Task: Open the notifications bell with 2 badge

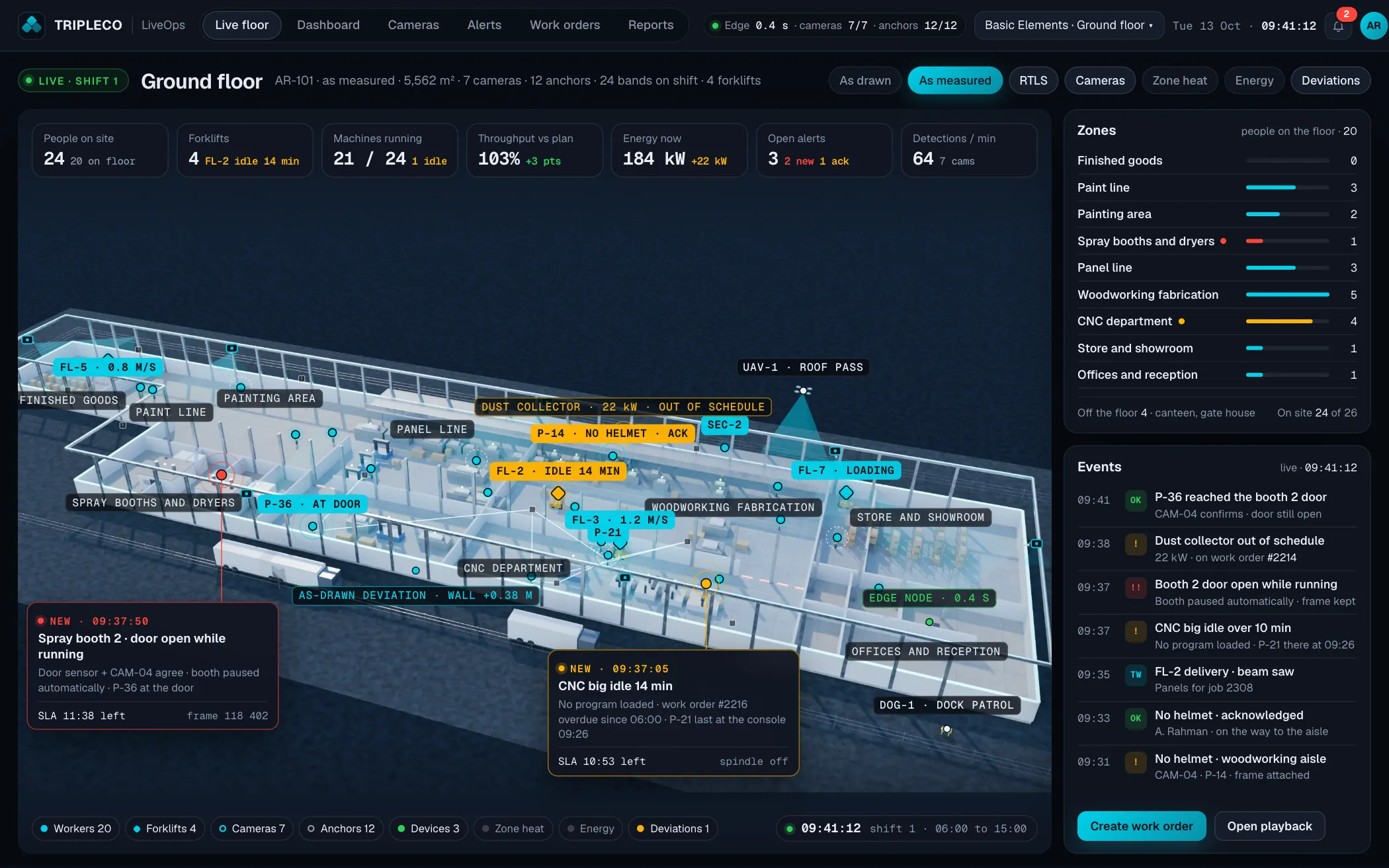Action: coord(1338,26)
